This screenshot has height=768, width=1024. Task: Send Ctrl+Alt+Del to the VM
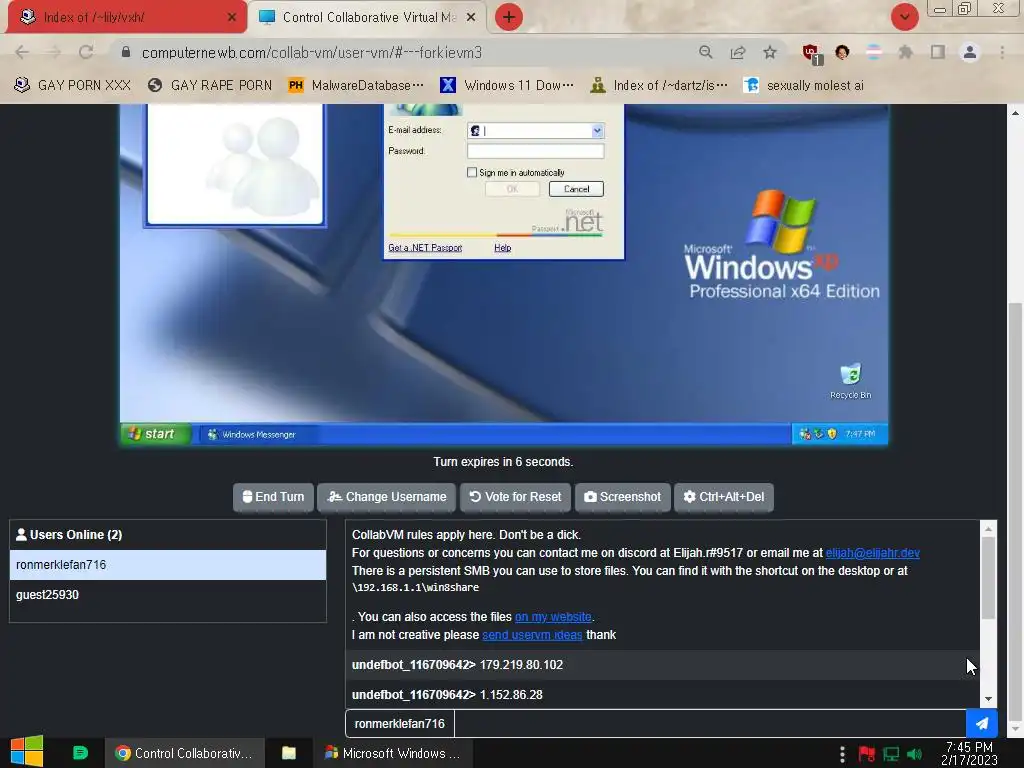pos(724,497)
